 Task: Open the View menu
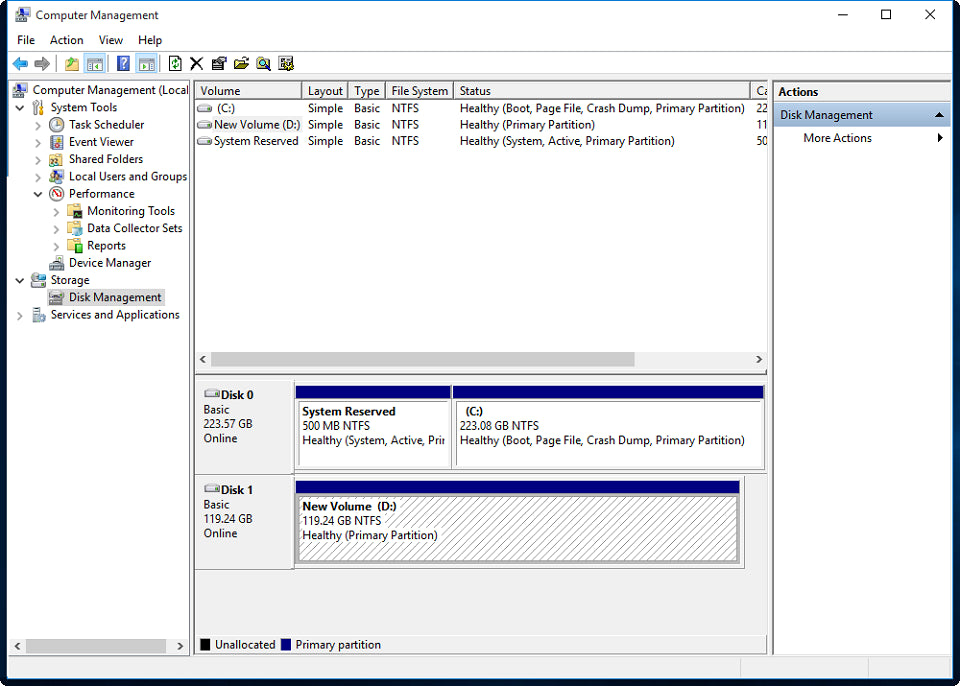click(x=111, y=40)
